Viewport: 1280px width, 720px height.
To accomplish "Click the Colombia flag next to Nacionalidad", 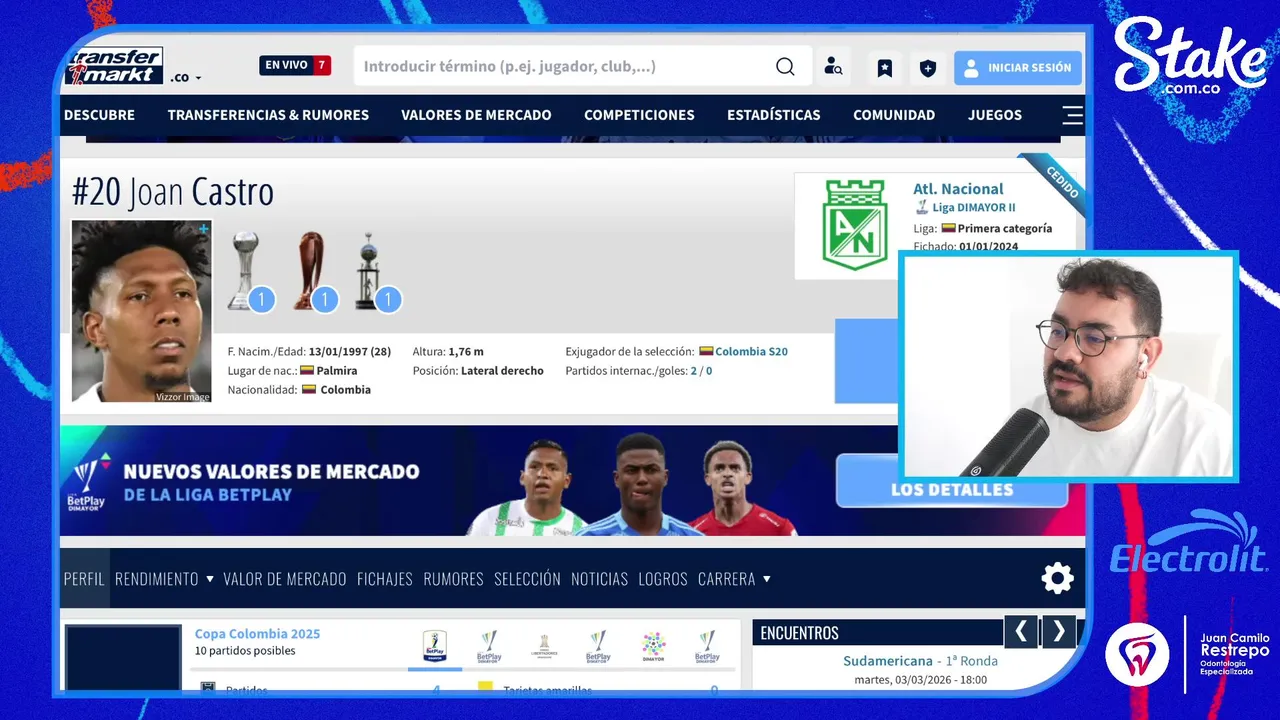I will (309, 390).
